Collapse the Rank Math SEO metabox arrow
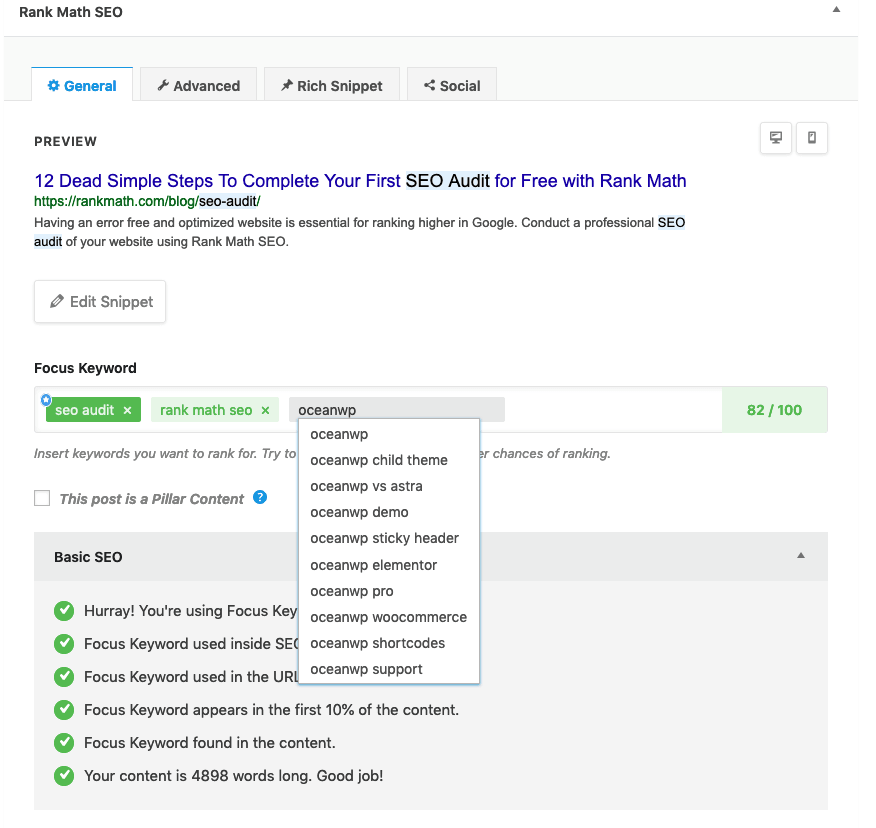The width and height of the screenshot is (876, 828). click(836, 9)
